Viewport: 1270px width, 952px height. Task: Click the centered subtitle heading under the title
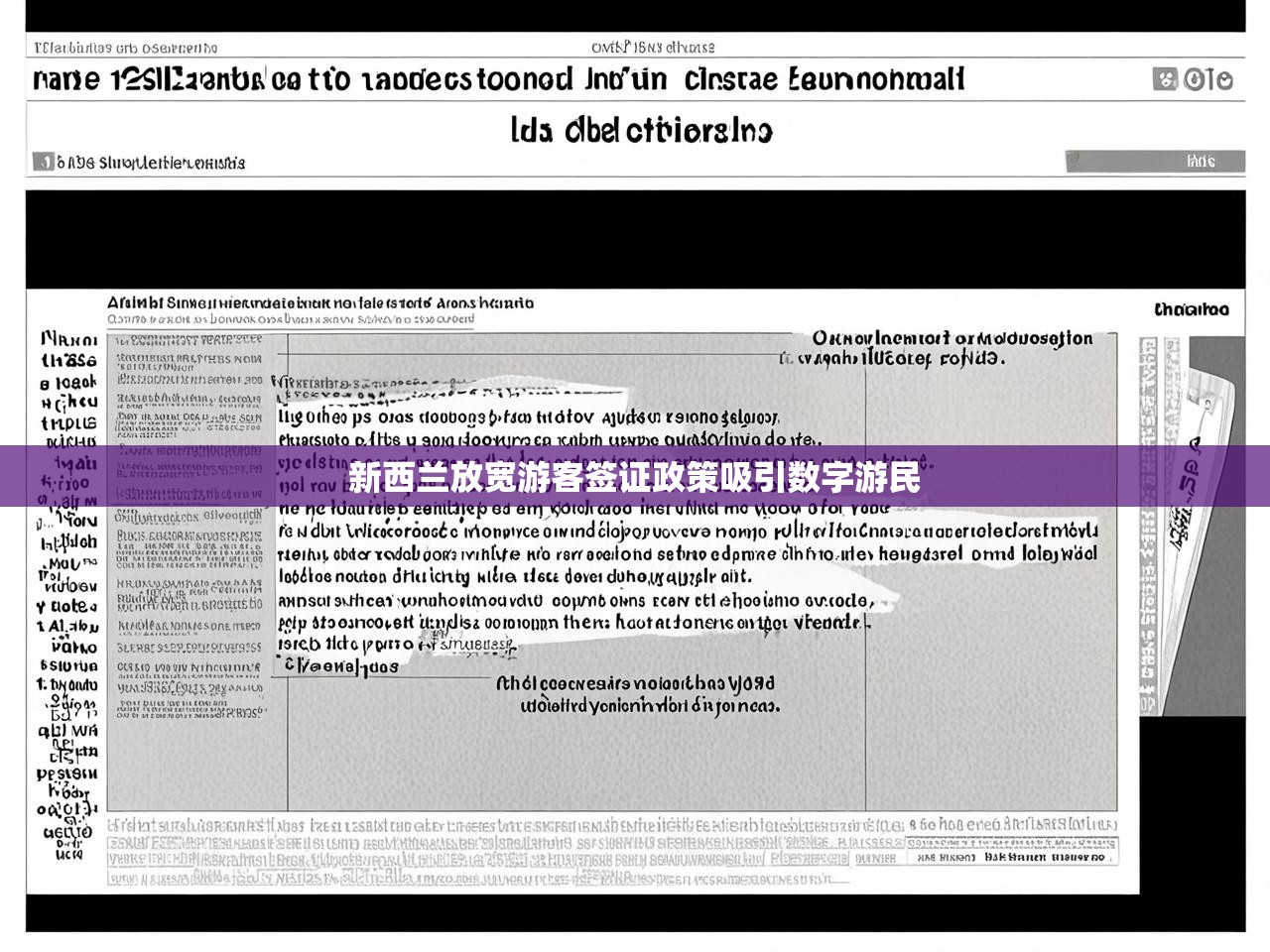[641, 130]
